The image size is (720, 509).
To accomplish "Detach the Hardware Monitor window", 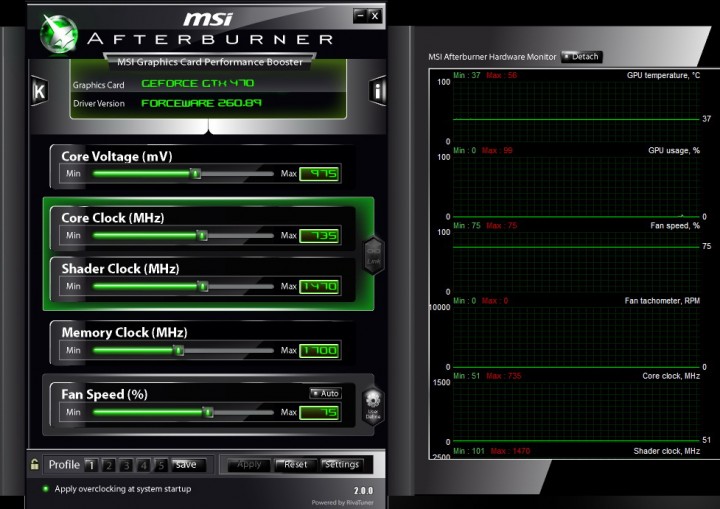I will point(581,57).
